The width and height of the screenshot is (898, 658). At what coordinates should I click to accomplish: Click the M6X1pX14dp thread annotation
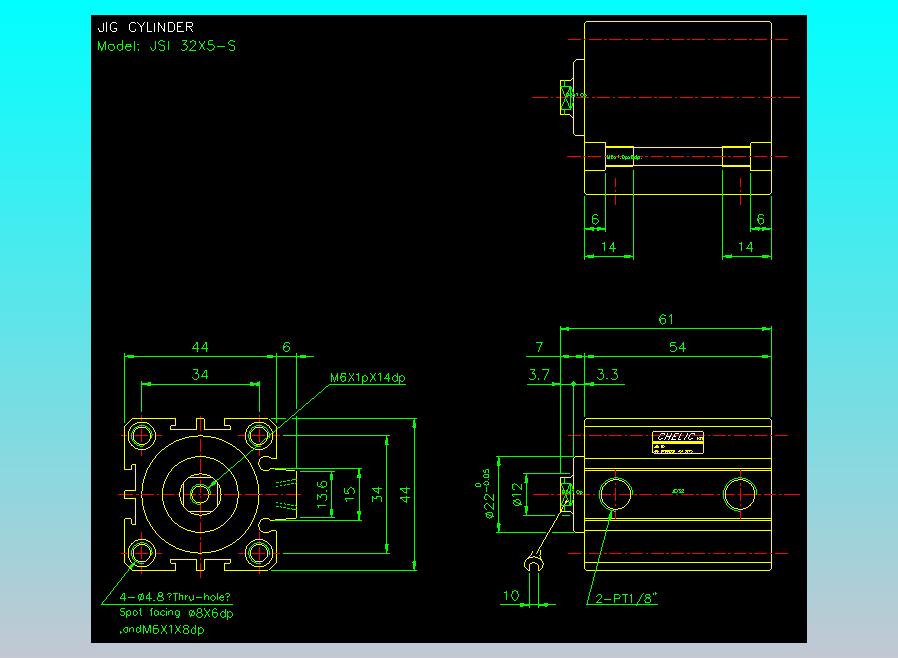[x=368, y=378]
